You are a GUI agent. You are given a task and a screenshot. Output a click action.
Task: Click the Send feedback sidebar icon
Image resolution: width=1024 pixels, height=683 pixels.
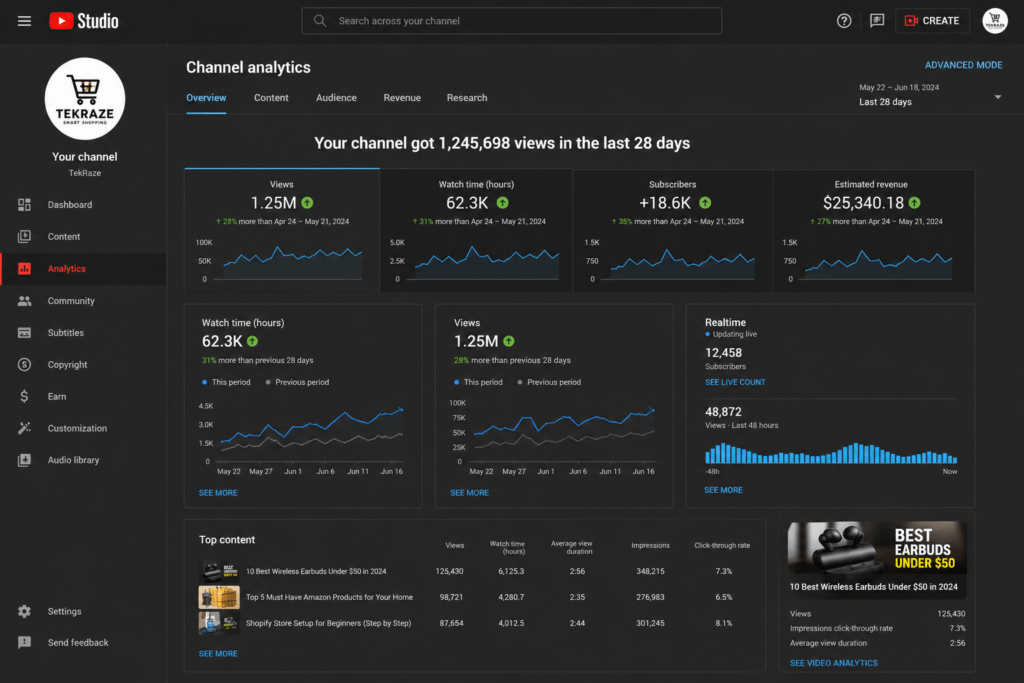24,643
